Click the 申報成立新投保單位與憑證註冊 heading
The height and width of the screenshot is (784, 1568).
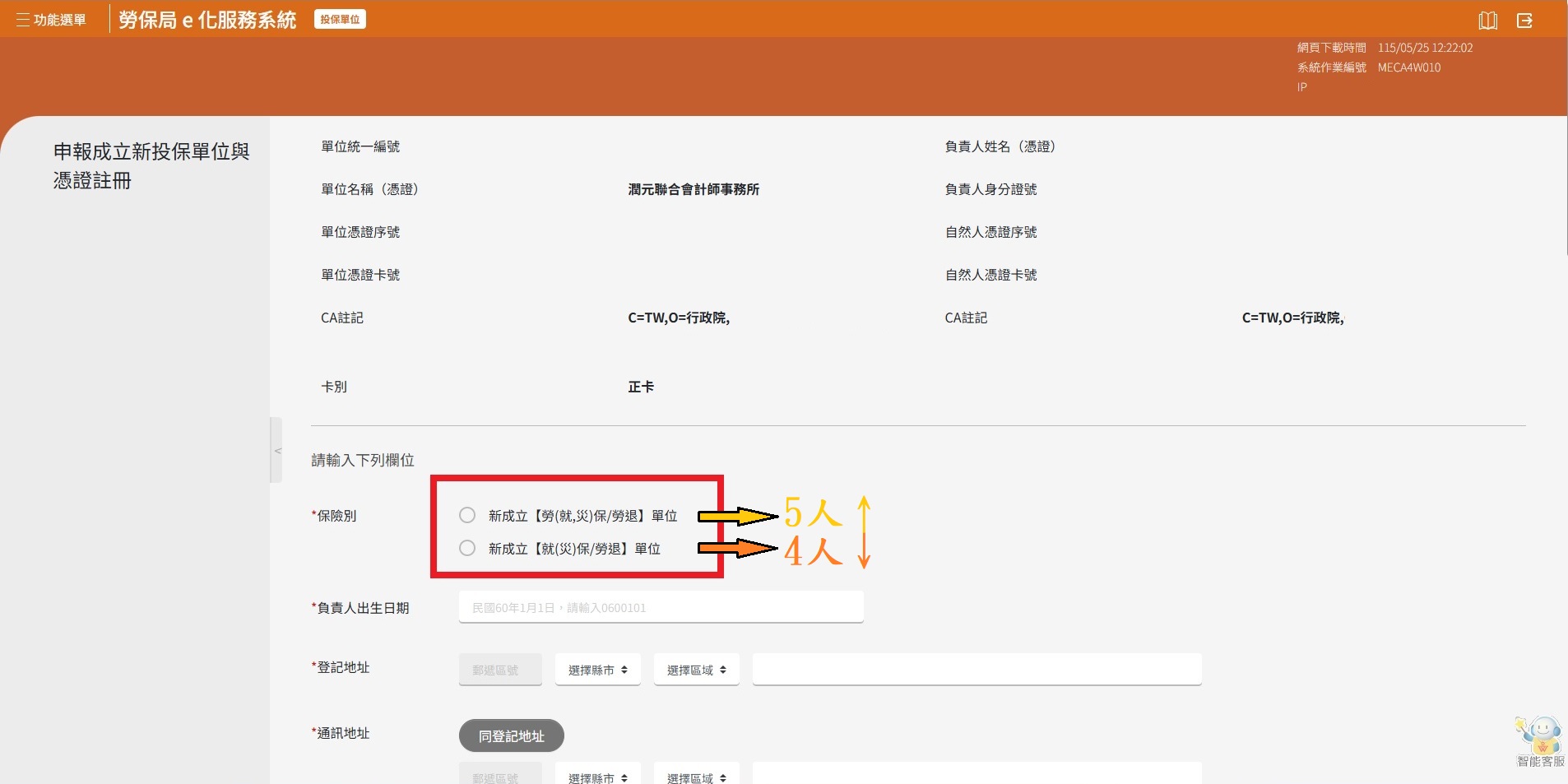coord(151,166)
